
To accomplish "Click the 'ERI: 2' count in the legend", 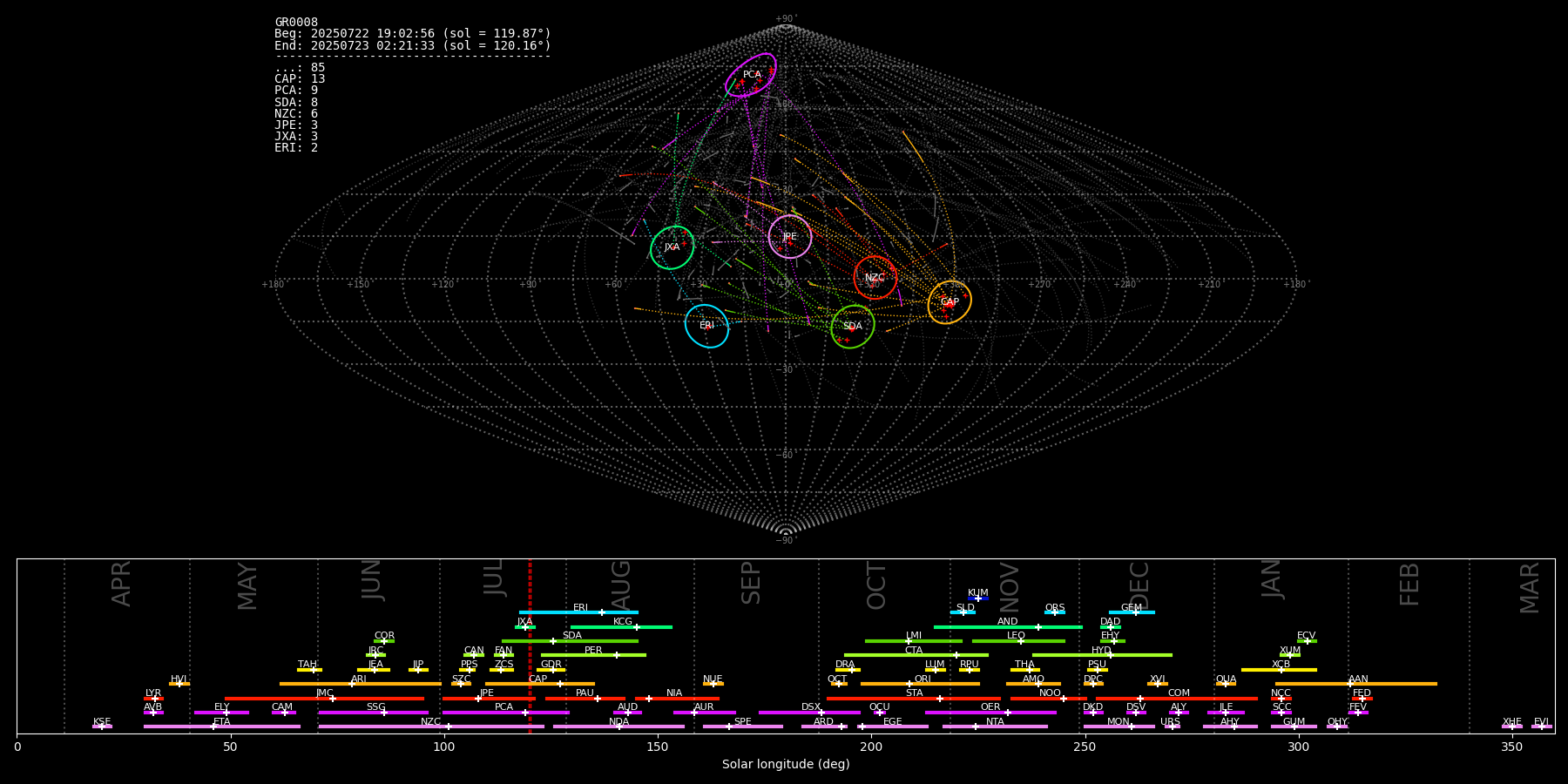I will tap(296, 148).
